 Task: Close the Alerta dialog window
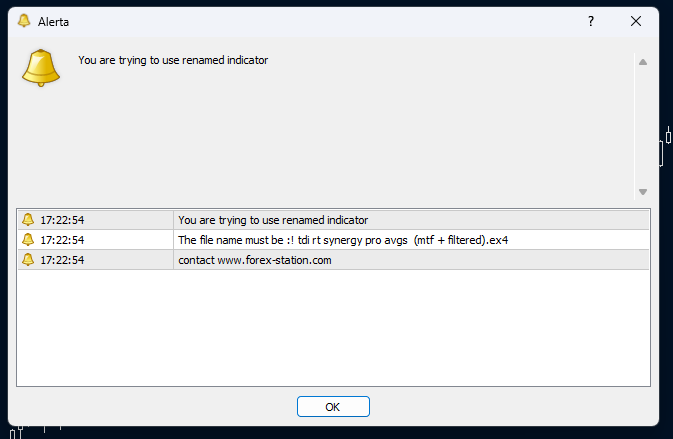coord(636,21)
